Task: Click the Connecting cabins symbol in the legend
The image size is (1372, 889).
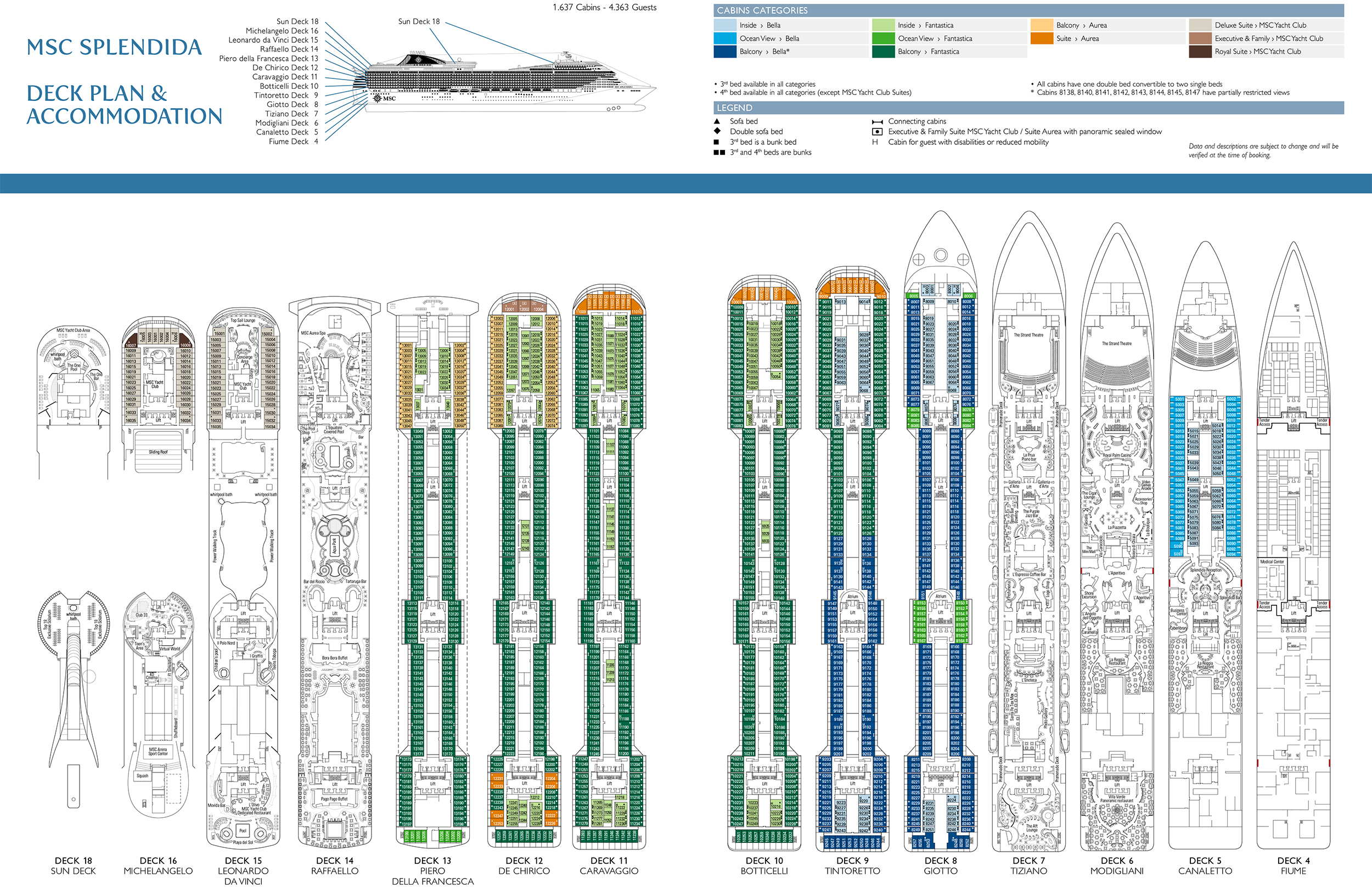Action: (878, 122)
